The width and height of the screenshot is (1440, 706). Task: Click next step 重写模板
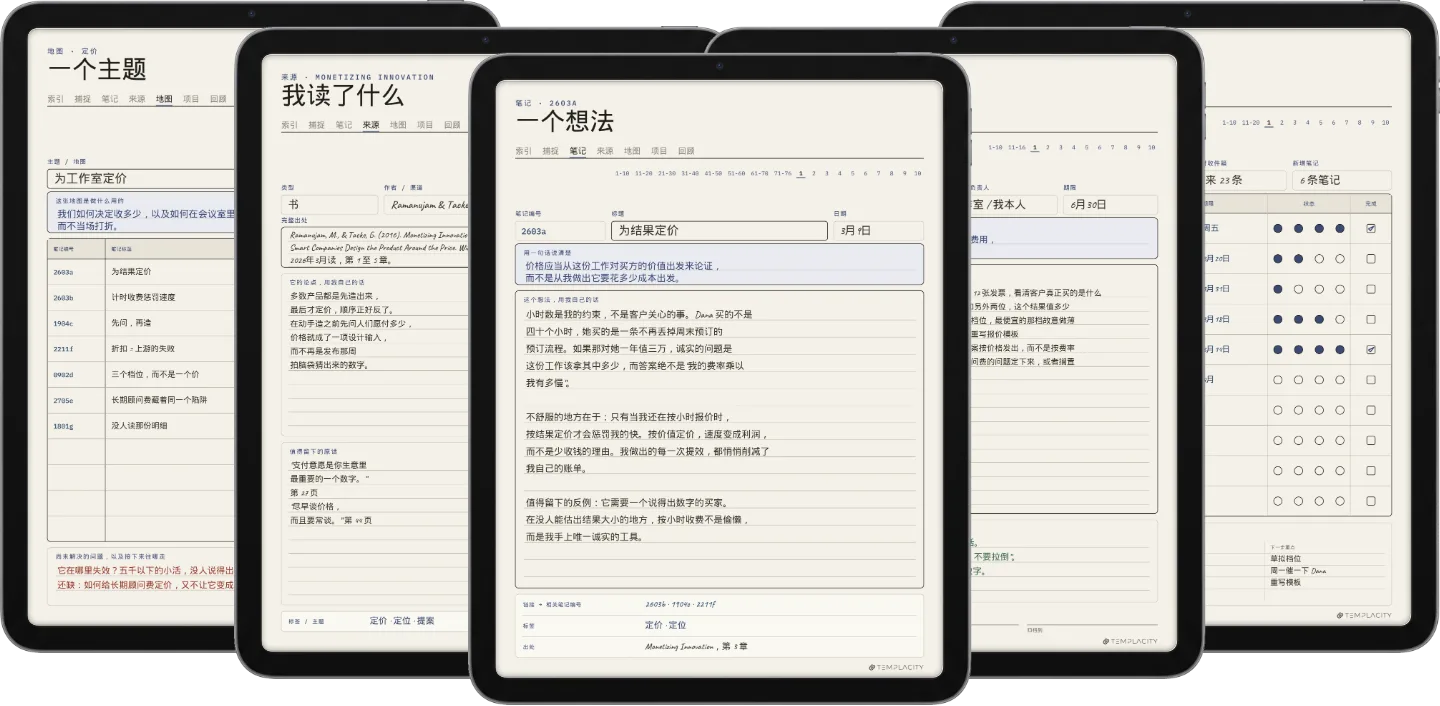(x=1286, y=582)
